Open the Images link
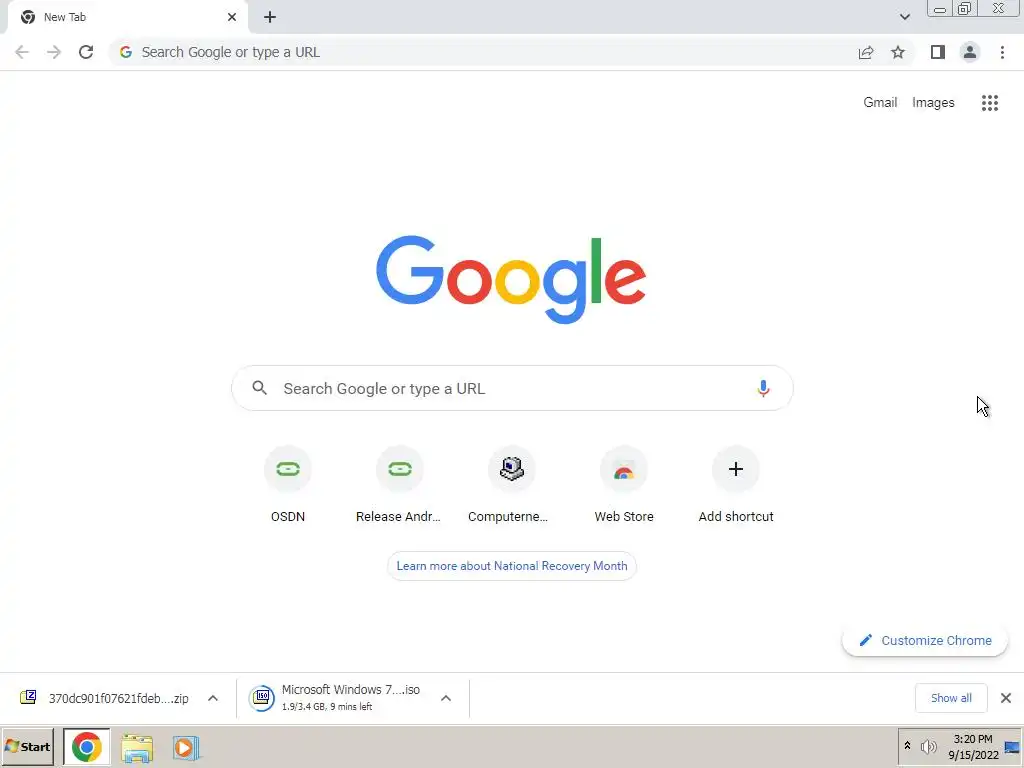Image resolution: width=1024 pixels, height=768 pixels. pyautogui.click(x=933, y=103)
